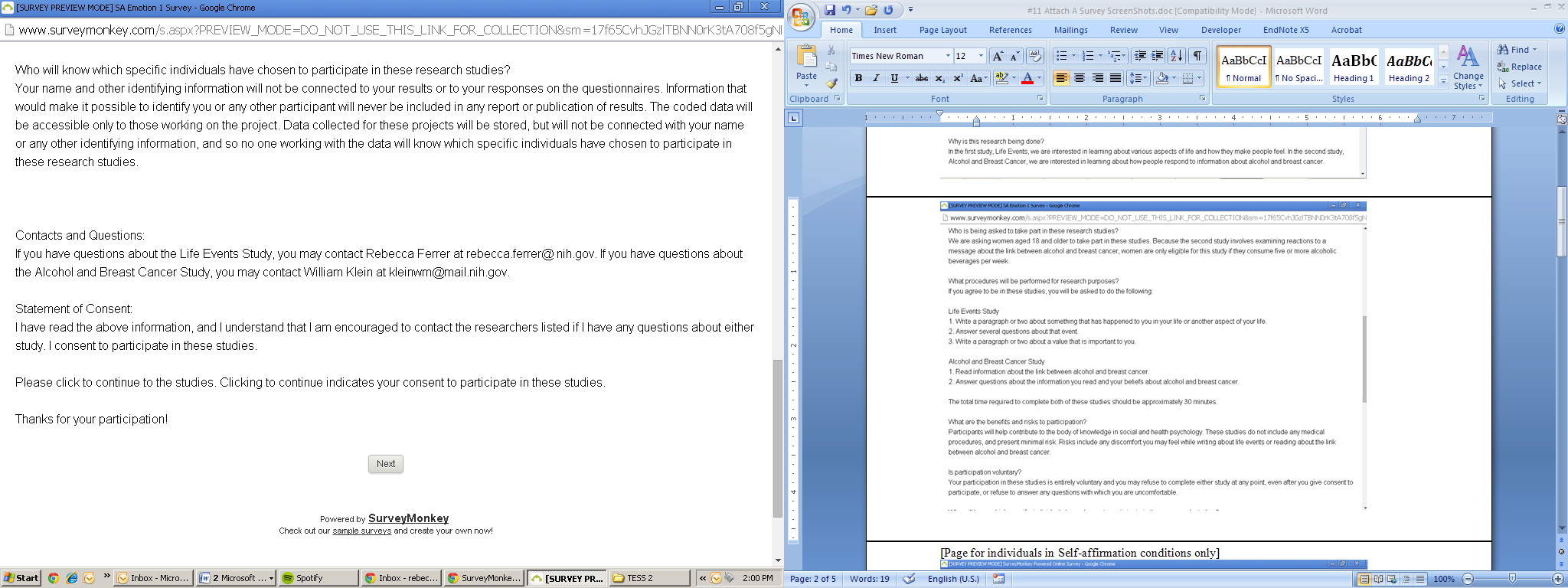This screenshot has height=588, width=1568.
Task: Increase the paragraph indent
Action: [x=1158, y=56]
